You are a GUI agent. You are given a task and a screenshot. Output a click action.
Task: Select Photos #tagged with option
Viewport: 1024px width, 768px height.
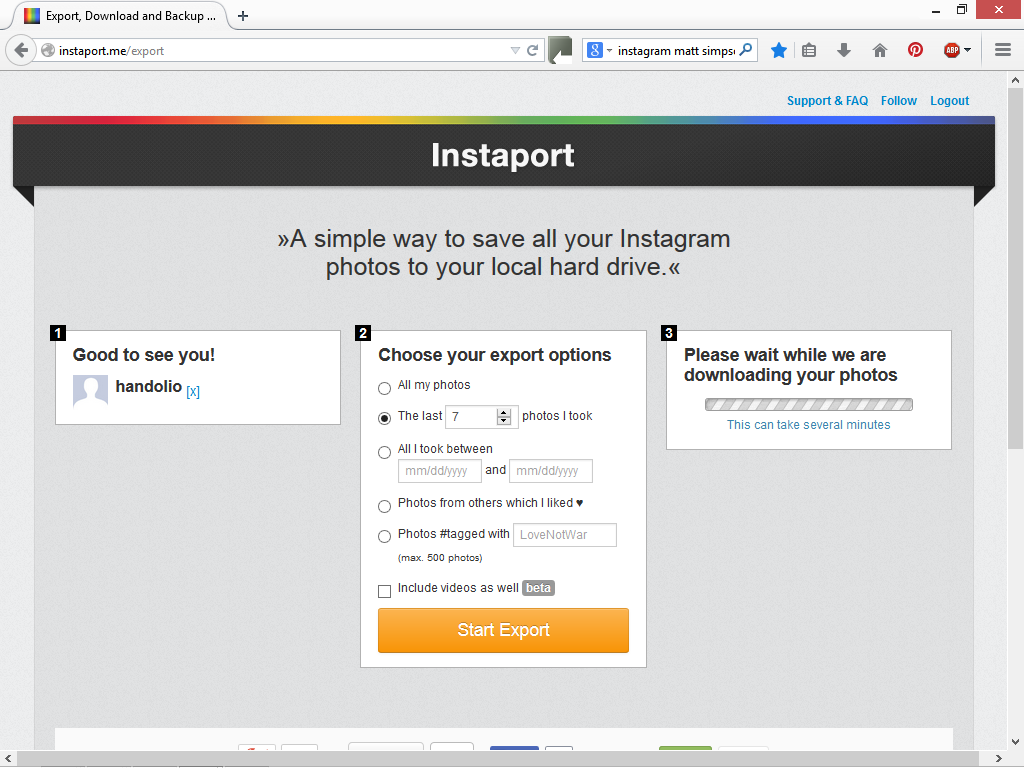coord(385,536)
